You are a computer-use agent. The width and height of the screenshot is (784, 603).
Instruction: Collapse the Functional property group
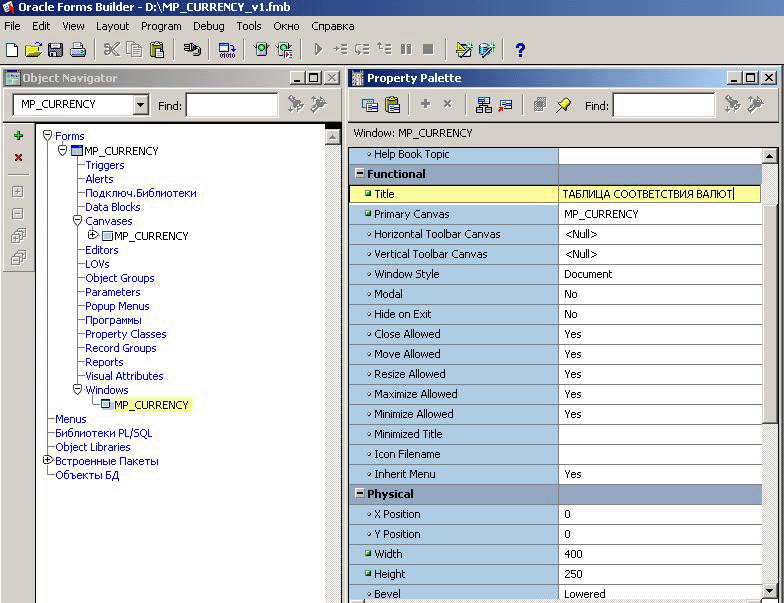tap(360, 174)
